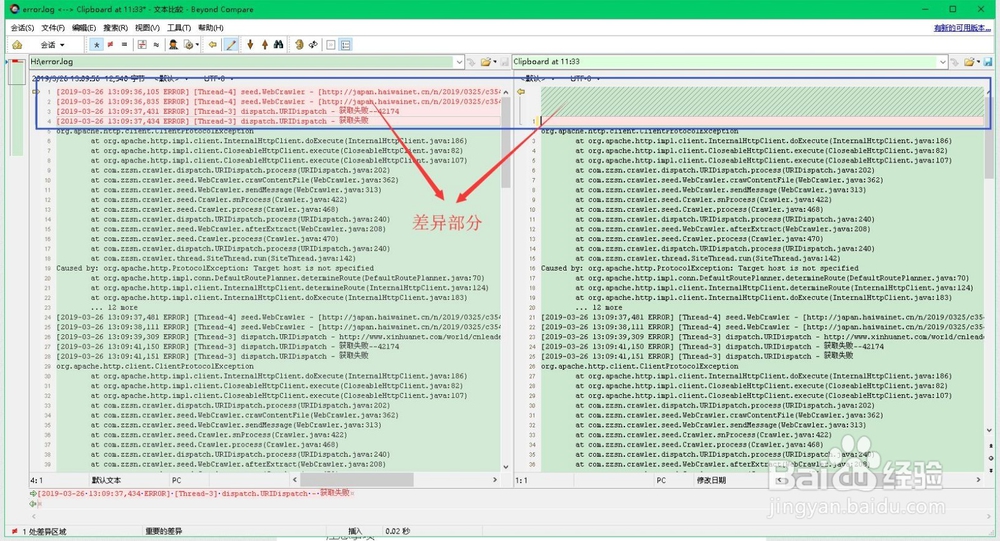1000x541 pixels.
Task: Click the Copy to Left yellow arrow
Action: tap(212, 45)
